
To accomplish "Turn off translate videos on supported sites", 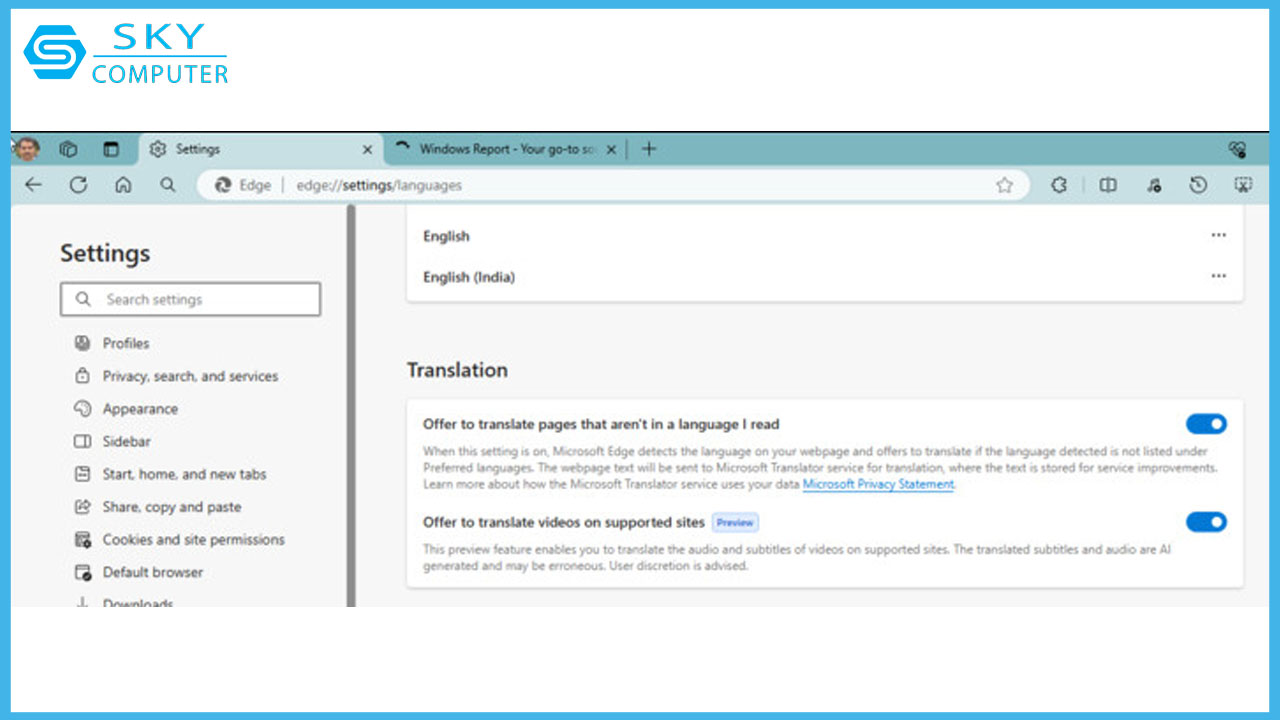I will coord(1205,522).
